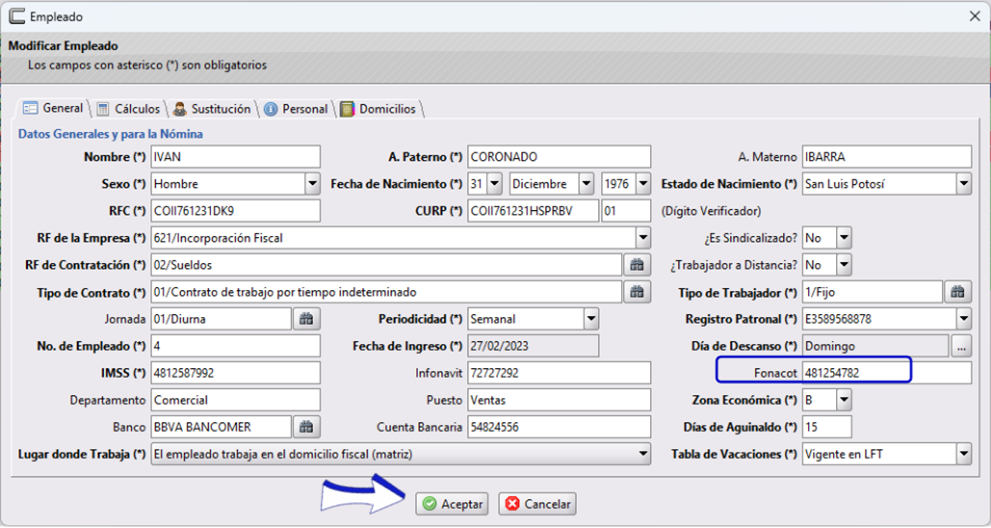Switch to the General tab

pos(53,108)
